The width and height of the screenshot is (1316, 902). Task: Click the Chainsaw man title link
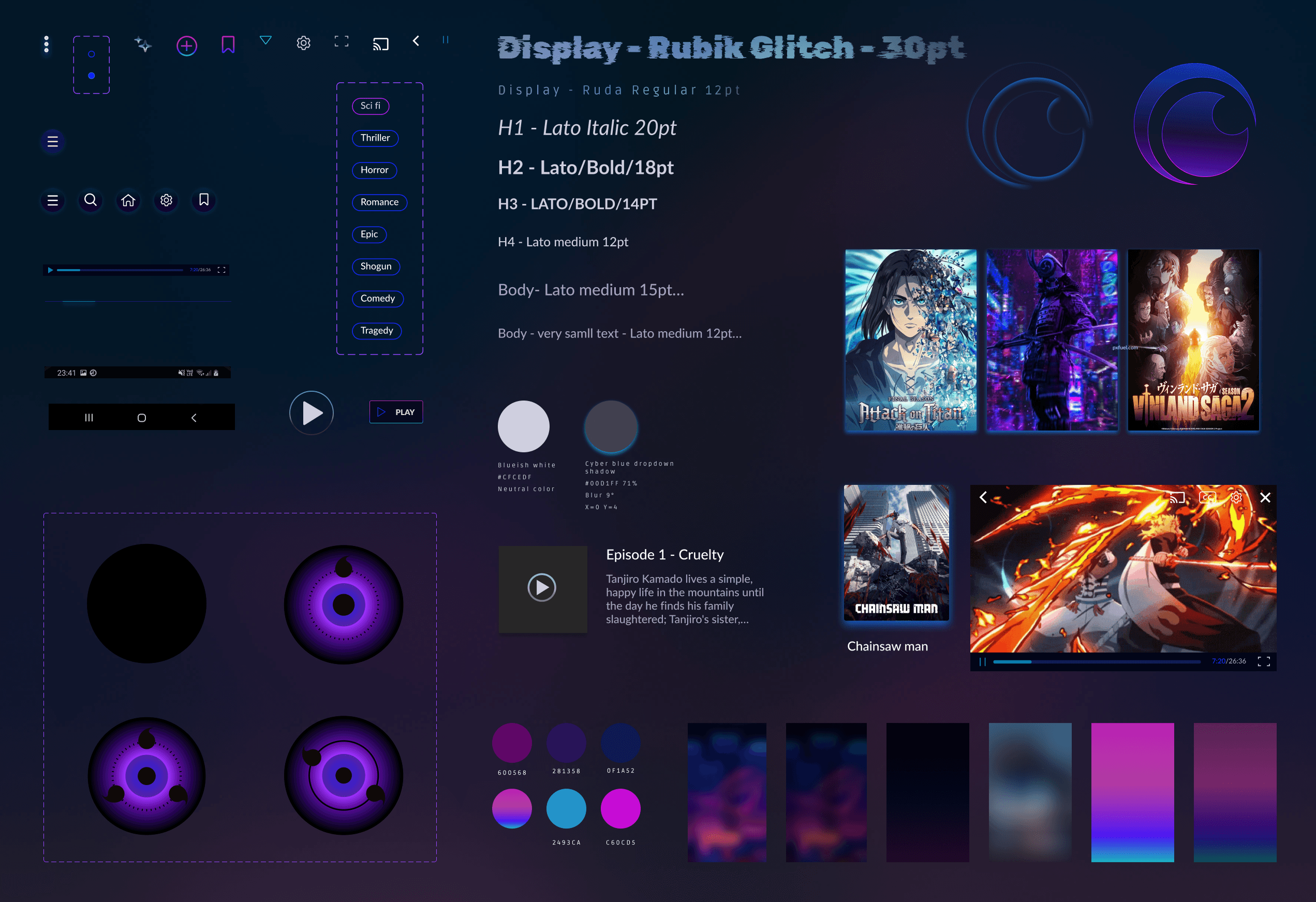[887, 646]
